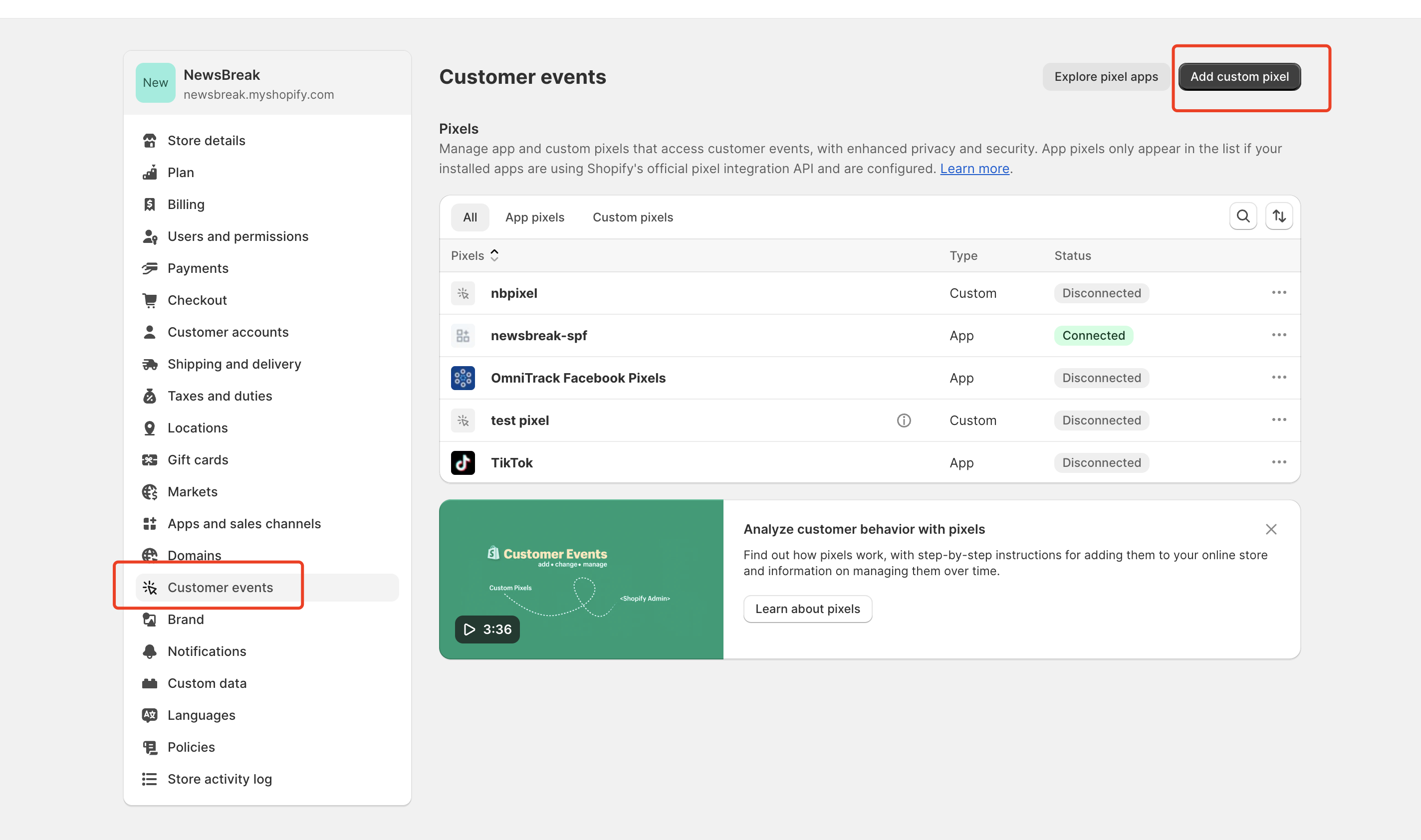The image size is (1421, 840).
Task: Click the TikTok app logo icon
Action: (x=463, y=463)
